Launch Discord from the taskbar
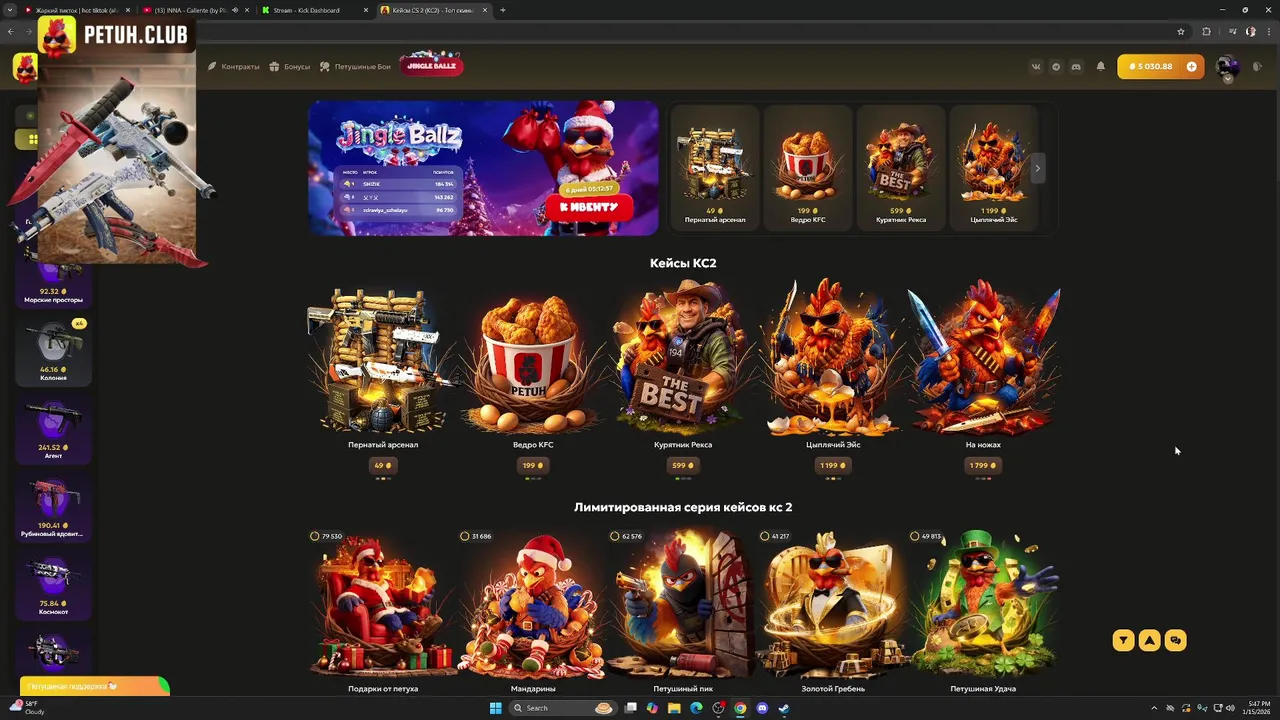1280x720 pixels. pyautogui.click(x=762, y=708)
